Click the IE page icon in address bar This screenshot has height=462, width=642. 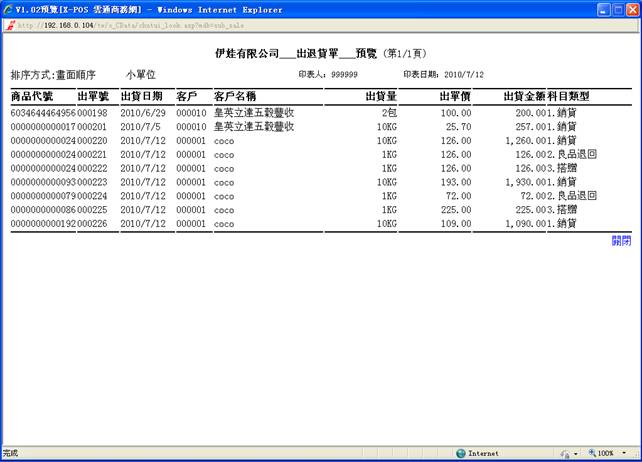[x=10, y=26]
